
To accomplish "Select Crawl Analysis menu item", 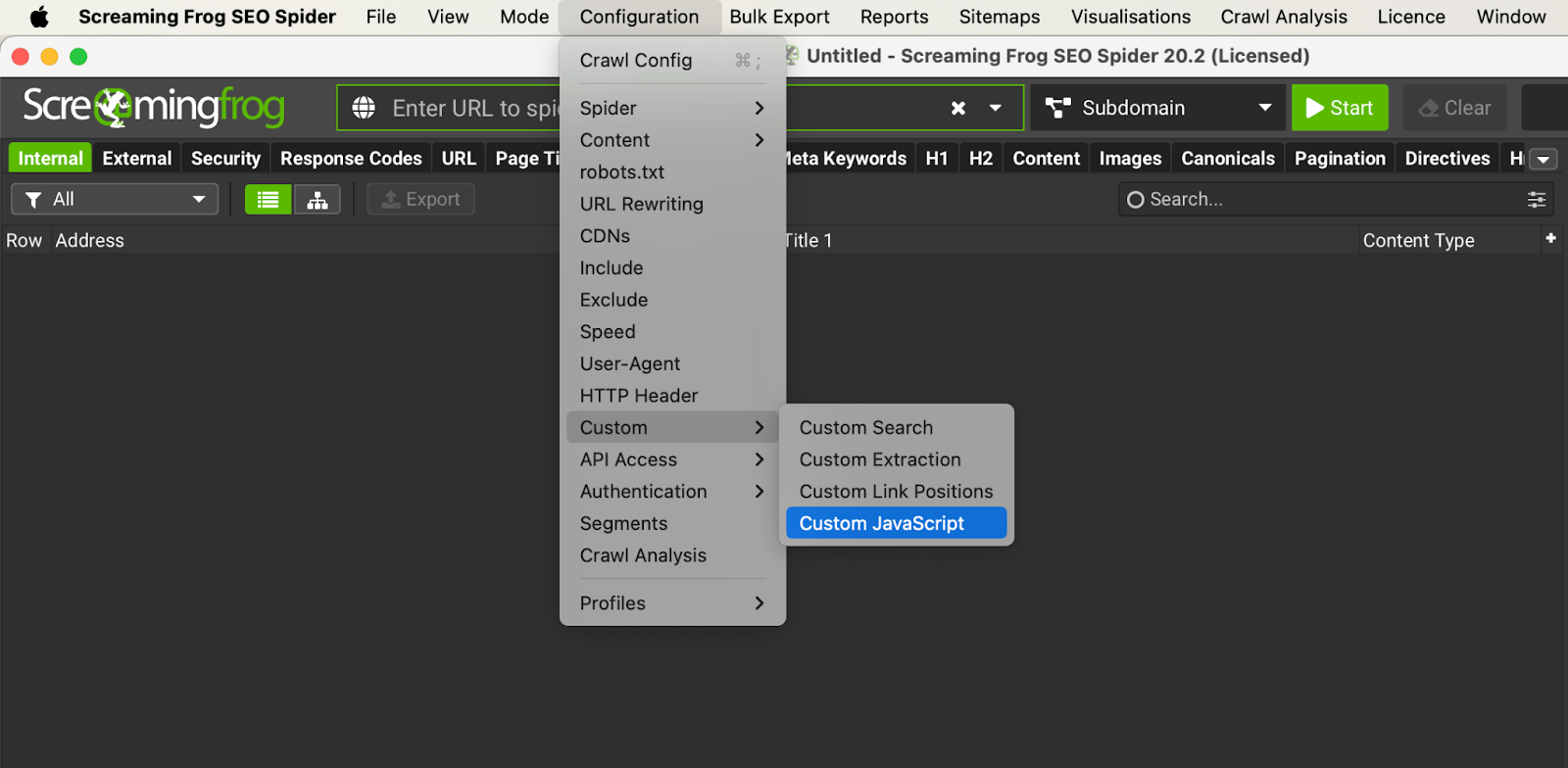I will [672, 554].
